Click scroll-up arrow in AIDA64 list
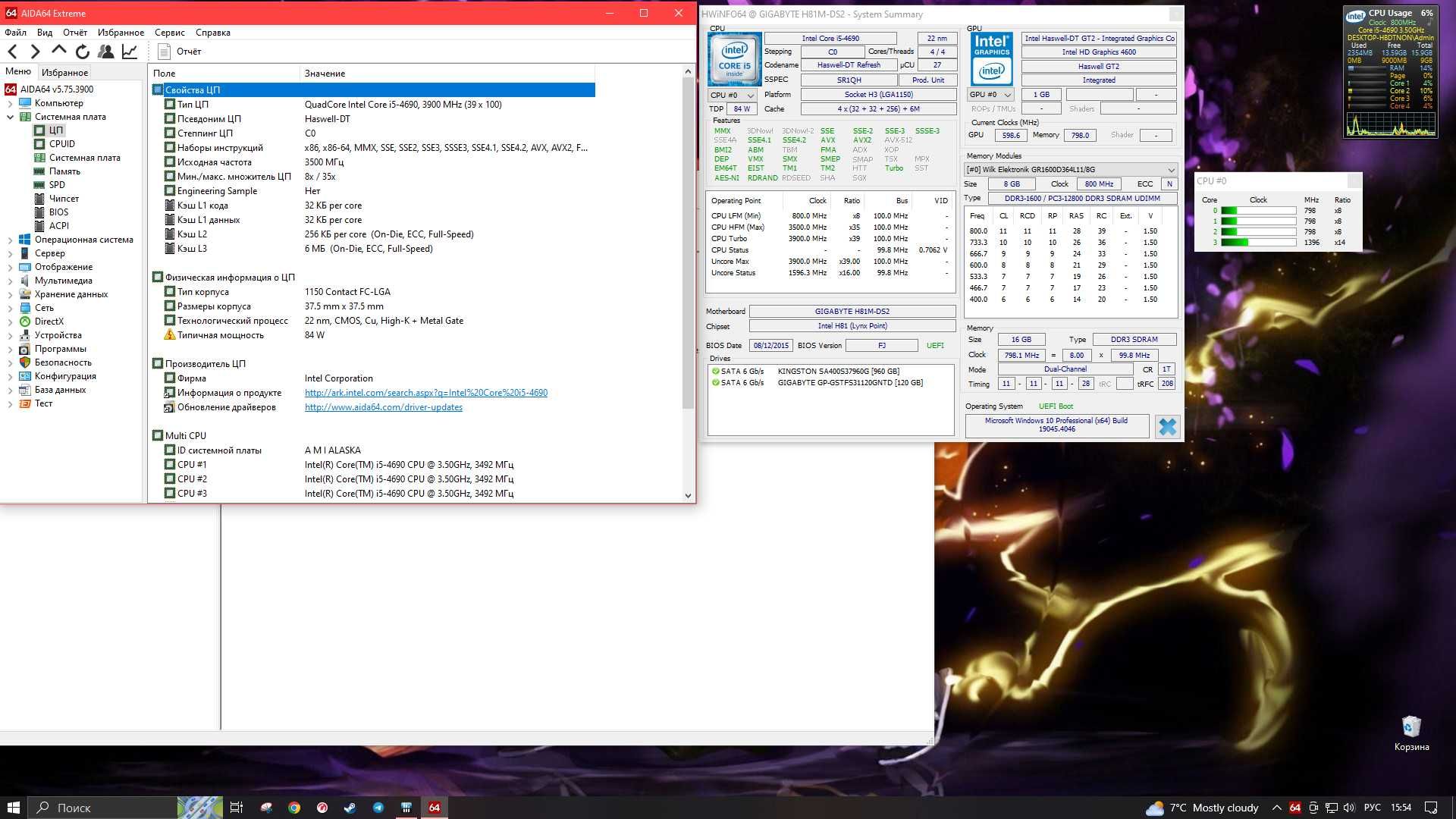The image size is (1456, 819). pos(688,72)
